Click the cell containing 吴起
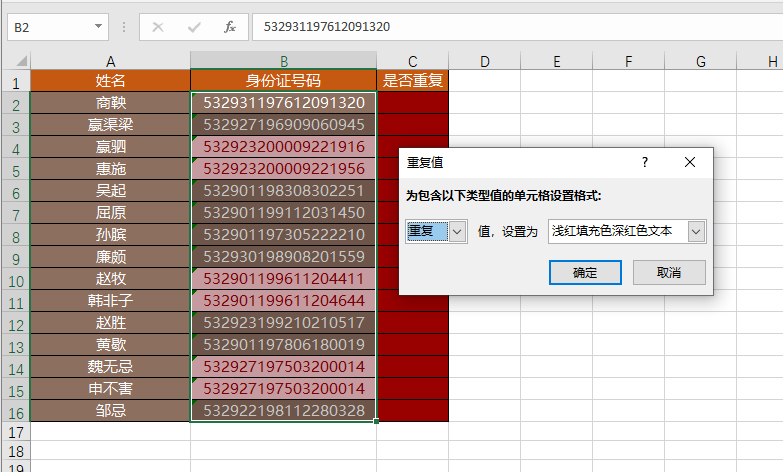The width and height of the screenshot is (783, 472). 110,190
